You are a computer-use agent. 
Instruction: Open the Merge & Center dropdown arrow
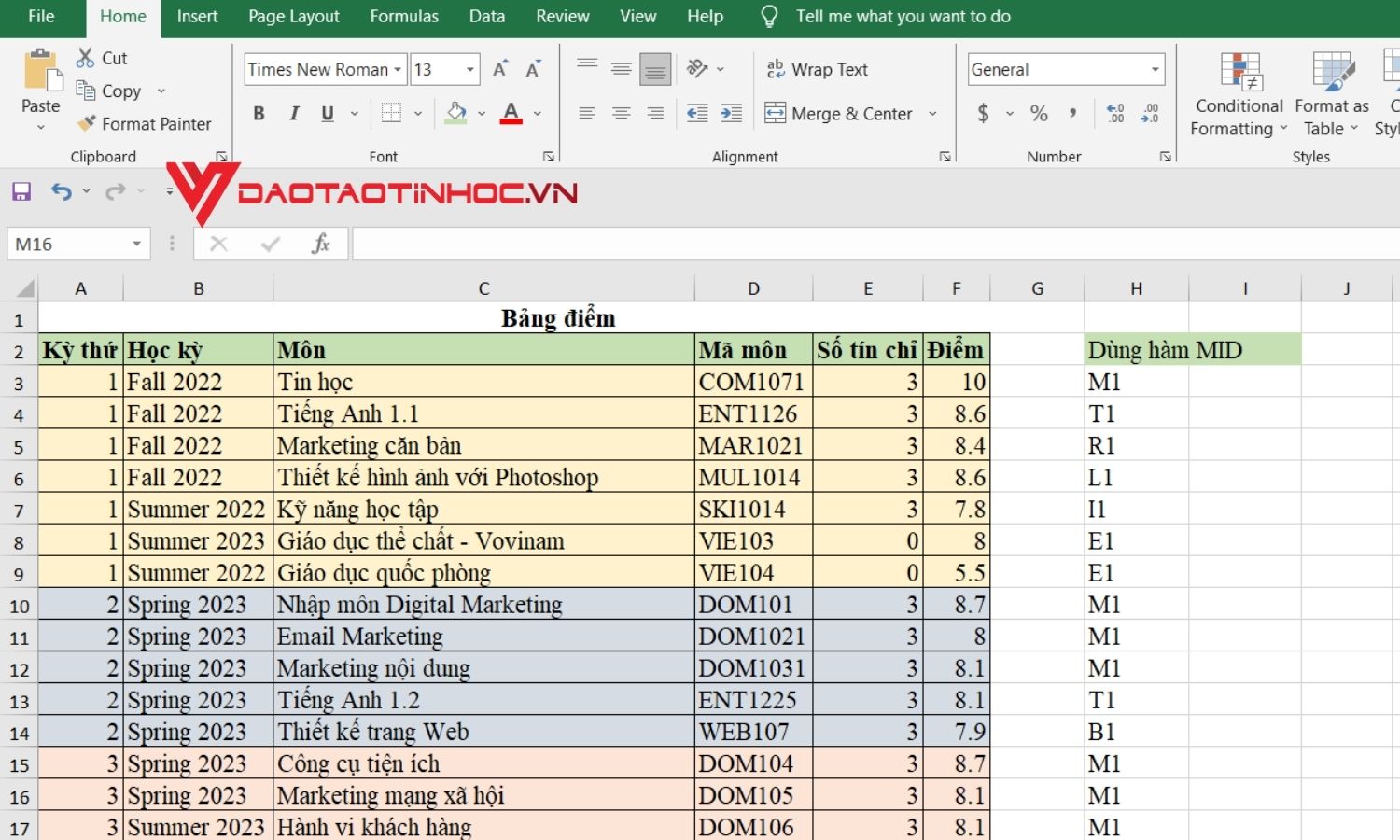(932, 113)
